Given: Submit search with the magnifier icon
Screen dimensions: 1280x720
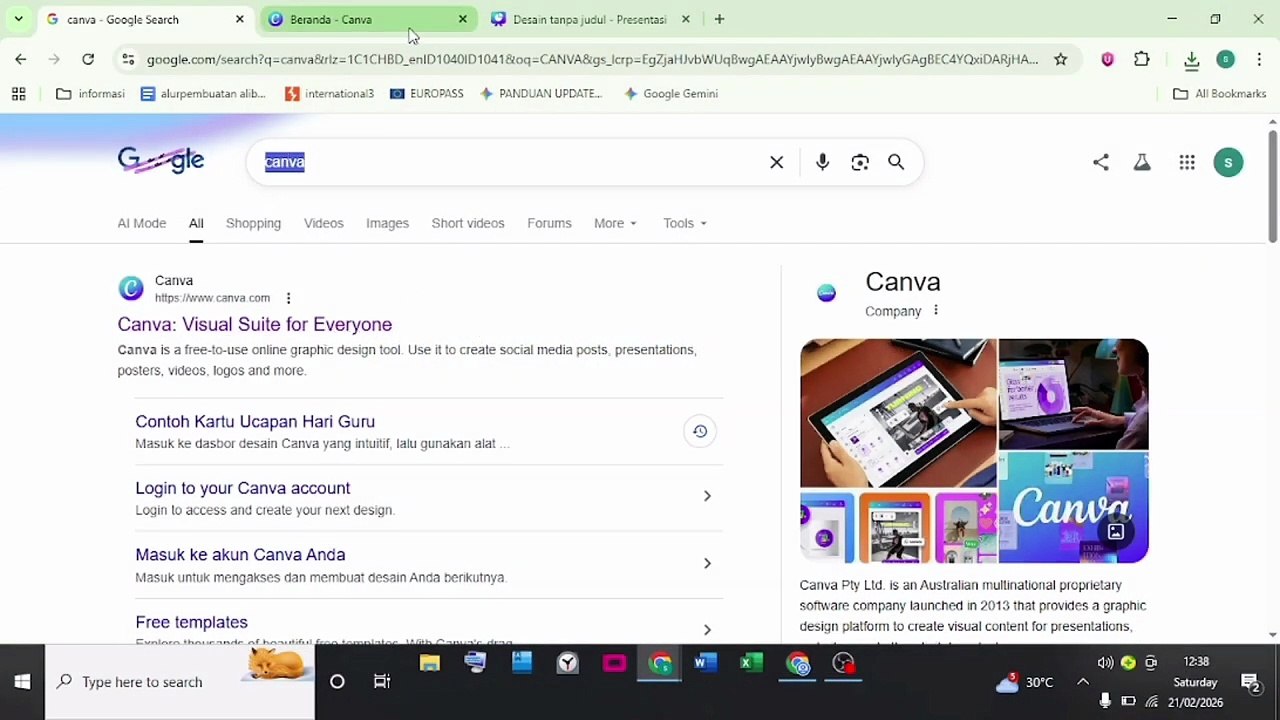Looking at the screenshot, I should click(x=896, y=162).
